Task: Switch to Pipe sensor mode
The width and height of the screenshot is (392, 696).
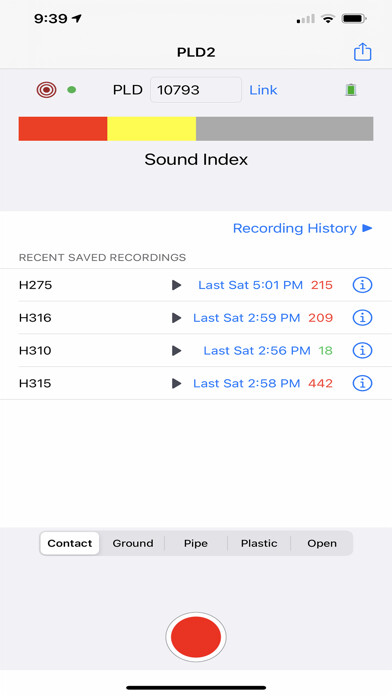Action: point(196,543)
